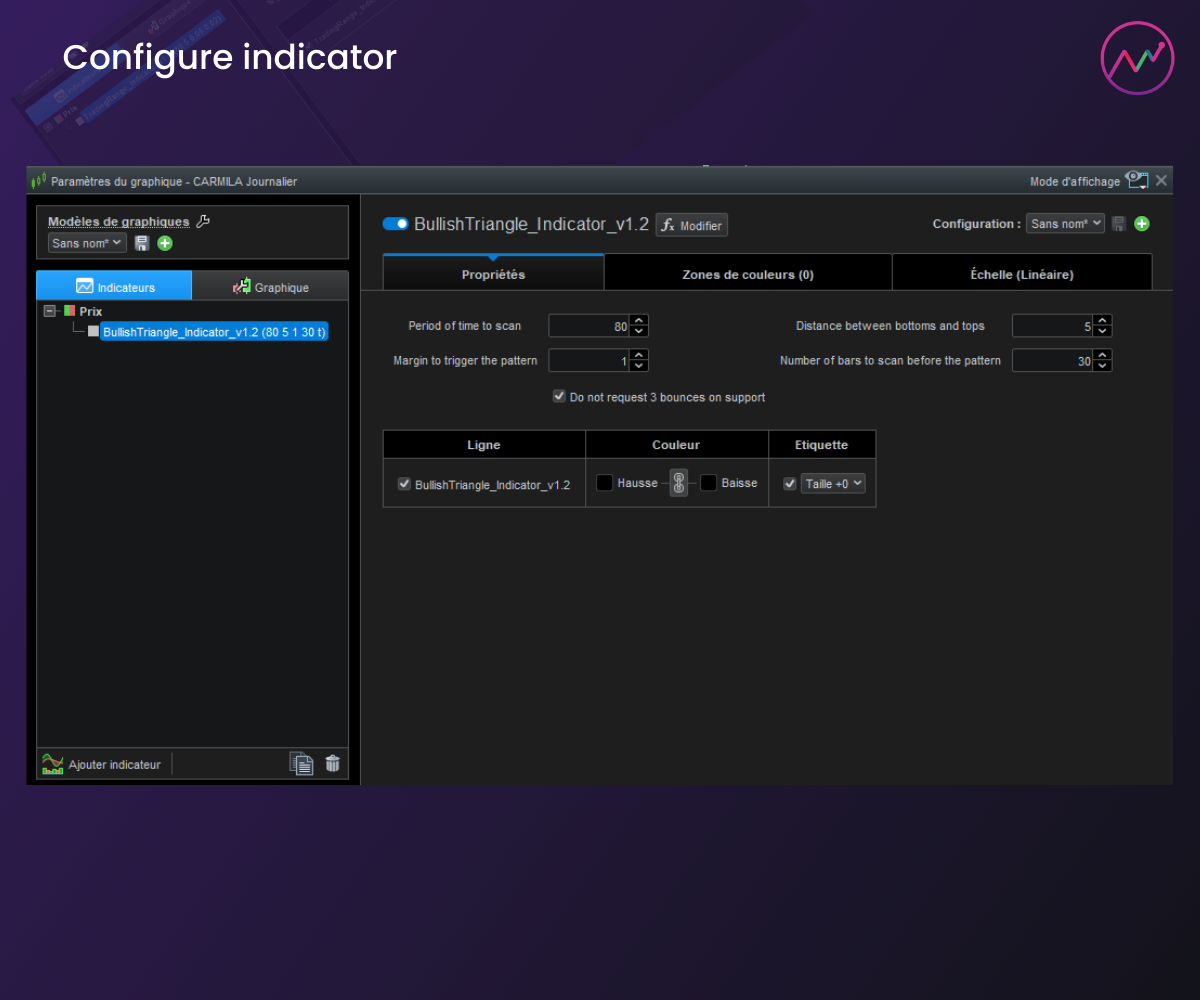
Task: Click the Mode d'affichage eye icon
Action: 1136,180
